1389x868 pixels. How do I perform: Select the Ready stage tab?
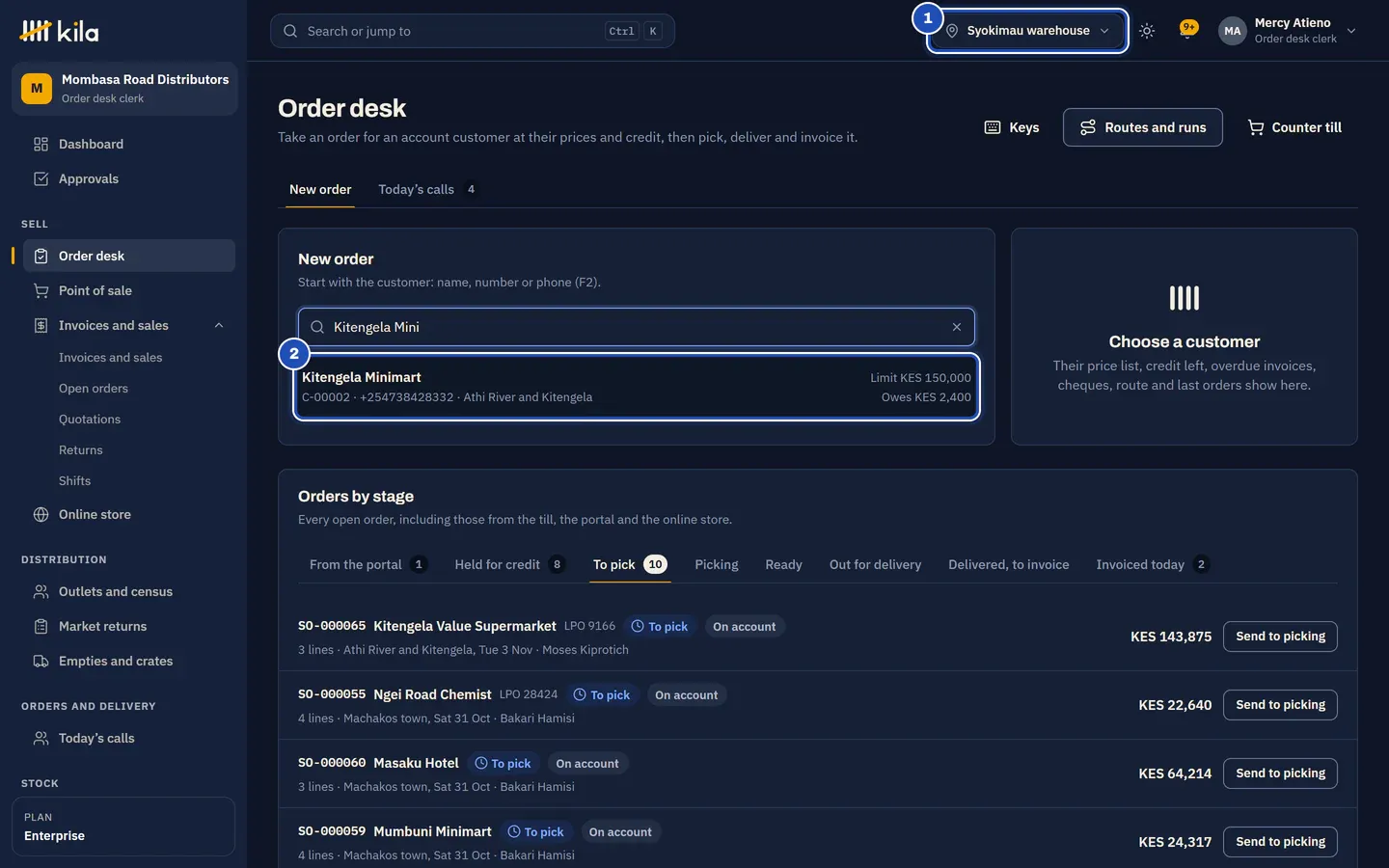click(783, 564)
